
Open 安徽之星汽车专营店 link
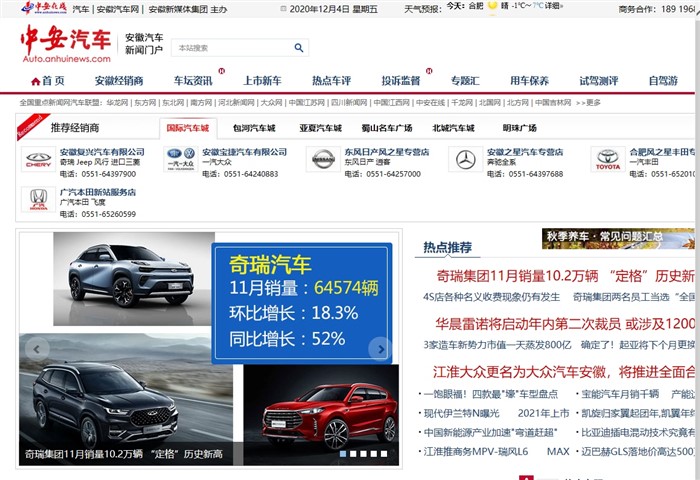(525, 152)
